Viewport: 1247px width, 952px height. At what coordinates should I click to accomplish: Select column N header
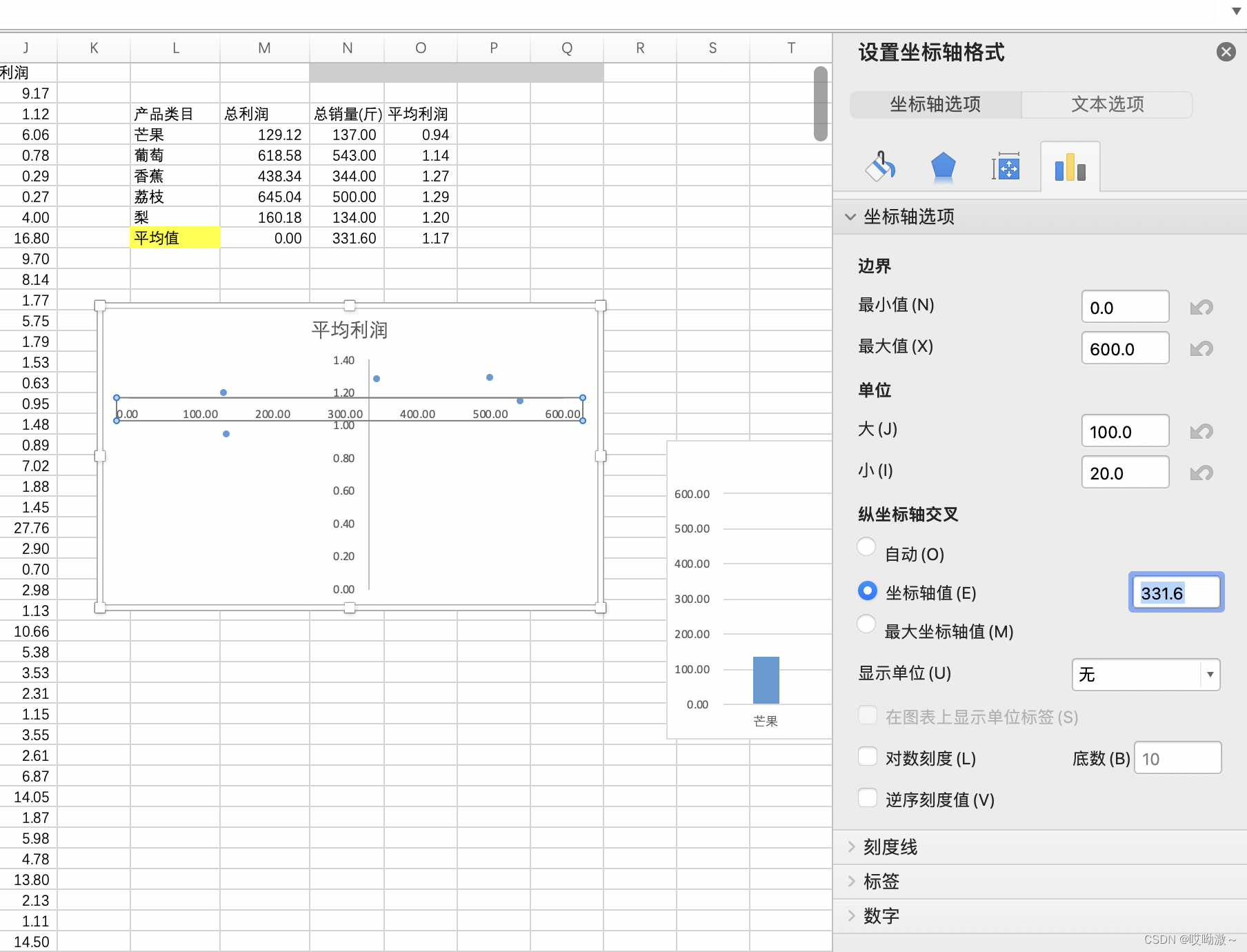(x=347, y=48)
